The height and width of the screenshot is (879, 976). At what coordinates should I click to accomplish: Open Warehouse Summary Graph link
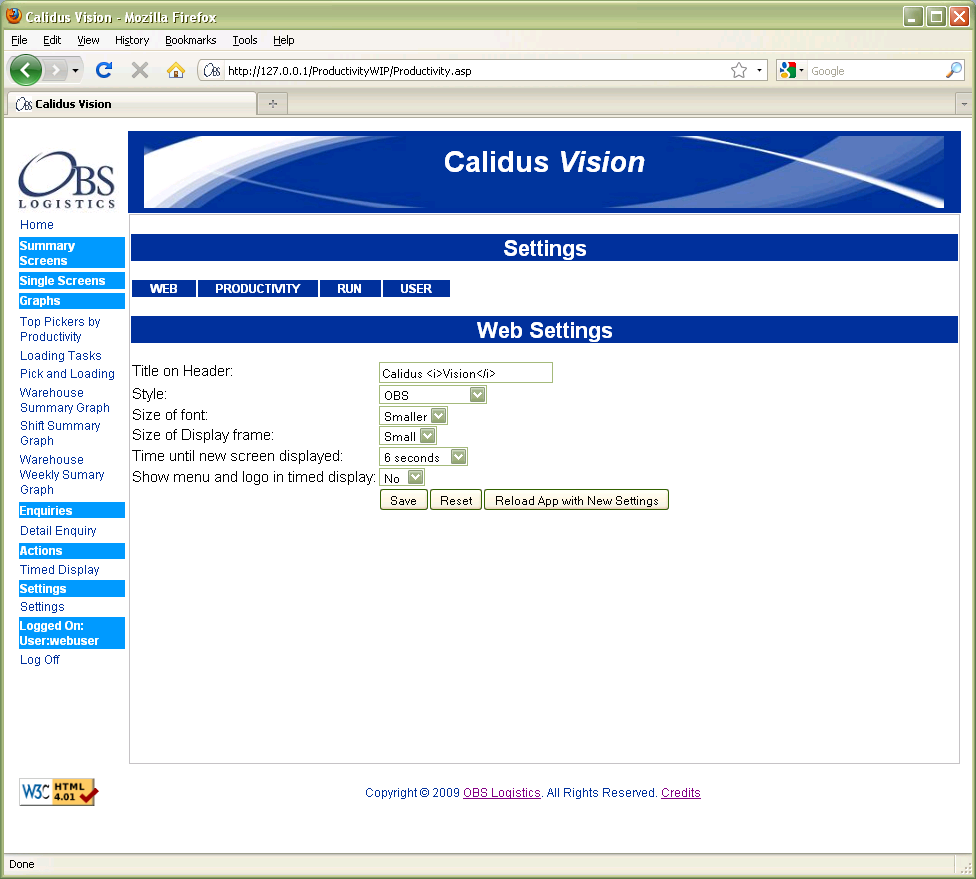(x=65, y=400)
